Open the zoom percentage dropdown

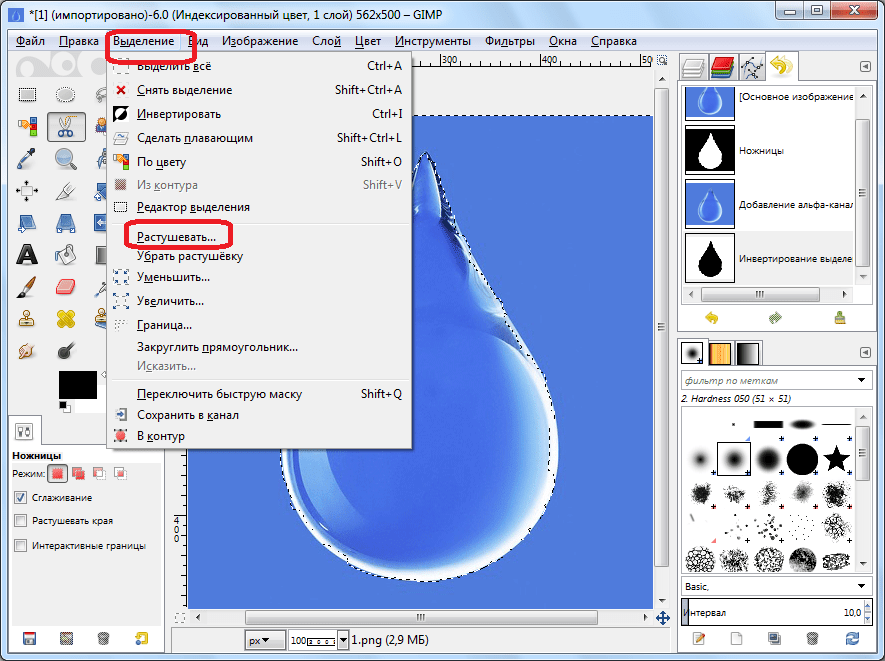click(343, 640)
